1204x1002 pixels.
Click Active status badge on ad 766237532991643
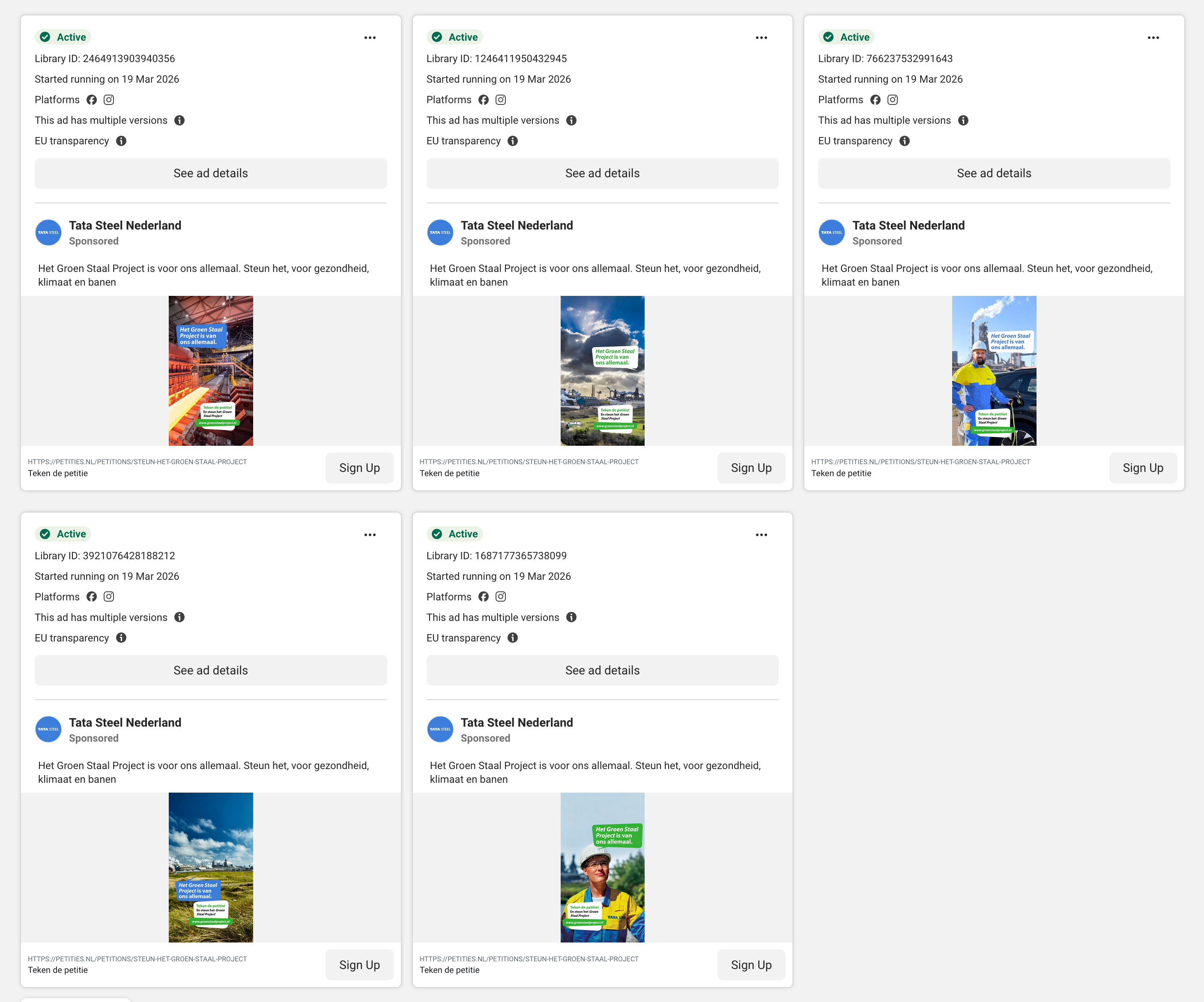[x=846, y=37]
